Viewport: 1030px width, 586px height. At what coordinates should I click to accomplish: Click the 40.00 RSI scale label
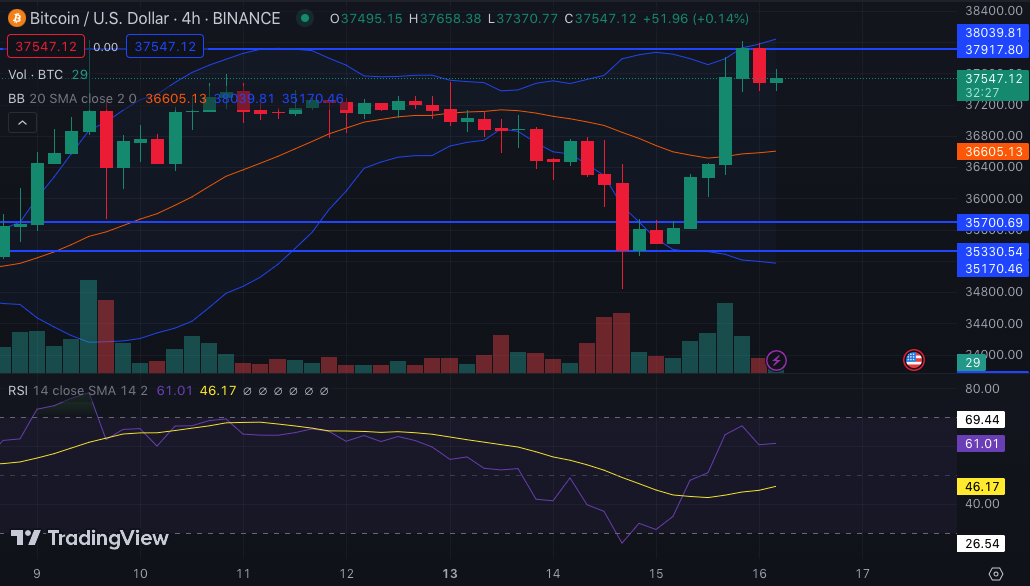point(982,504)
